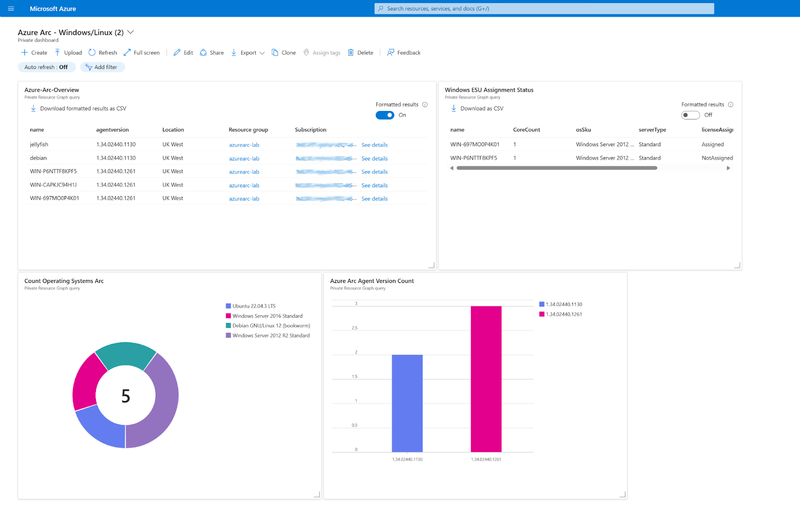Click the teal donut chart segment
The width and height of the screenshot is (800, 506).
click(126, 353)
